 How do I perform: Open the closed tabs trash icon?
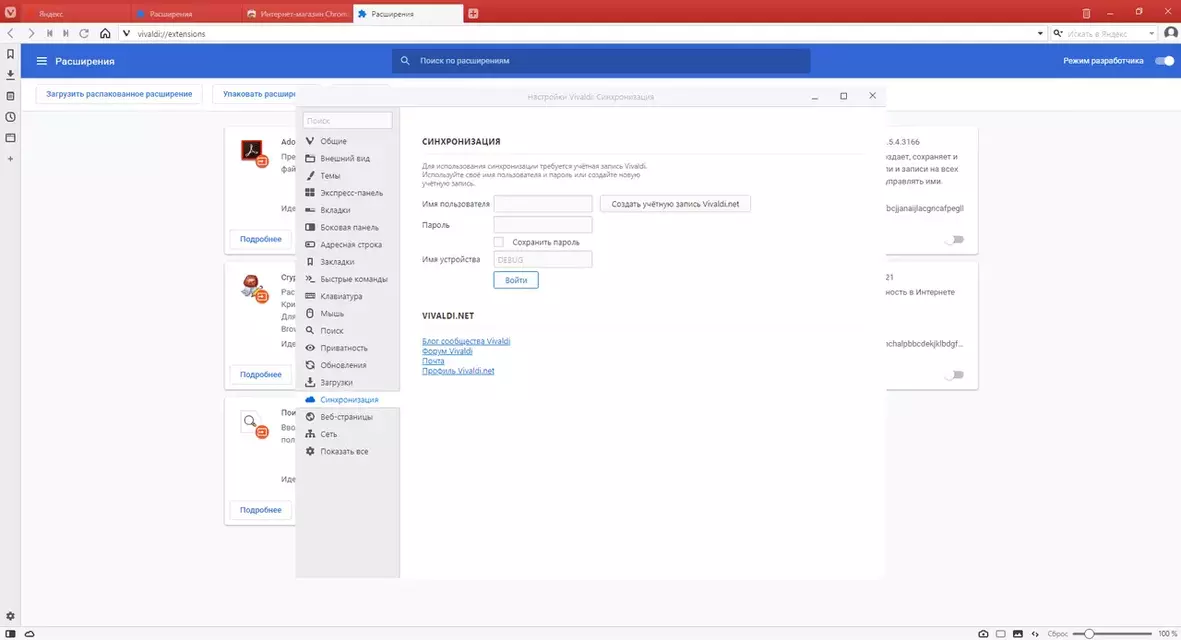[x=1086, y=14]
